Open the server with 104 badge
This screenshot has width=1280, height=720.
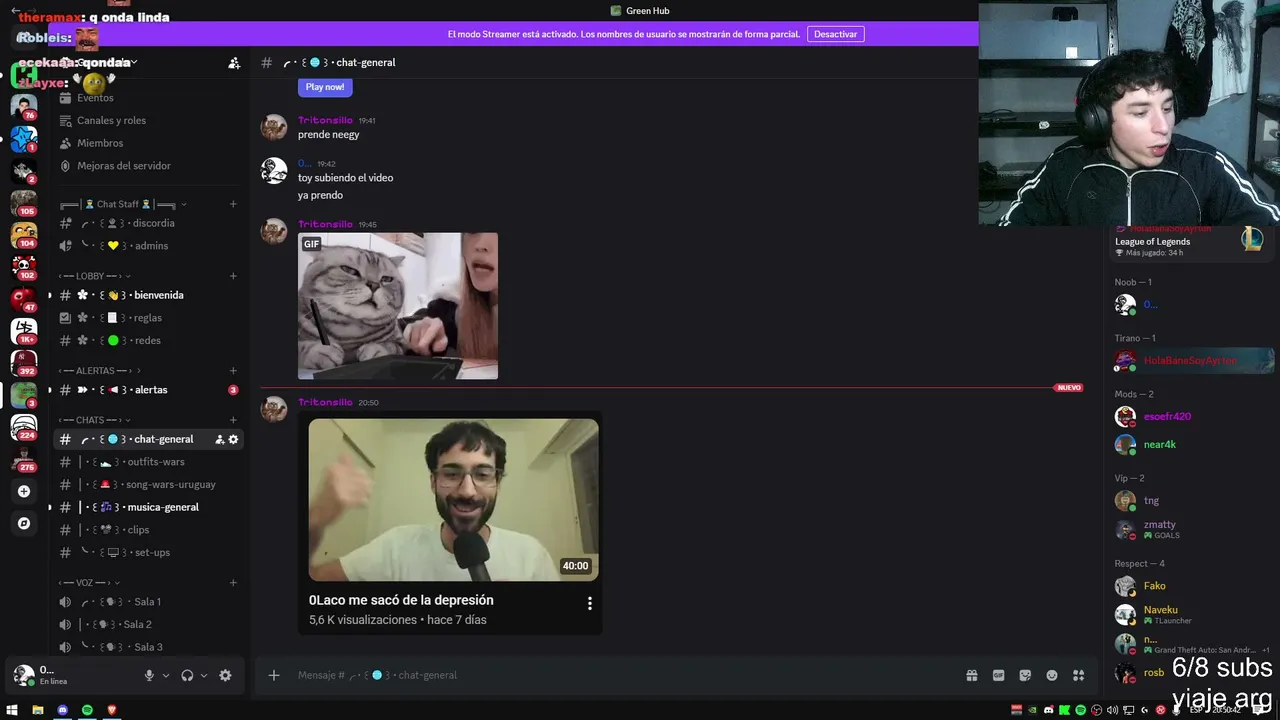pos(24,234)
